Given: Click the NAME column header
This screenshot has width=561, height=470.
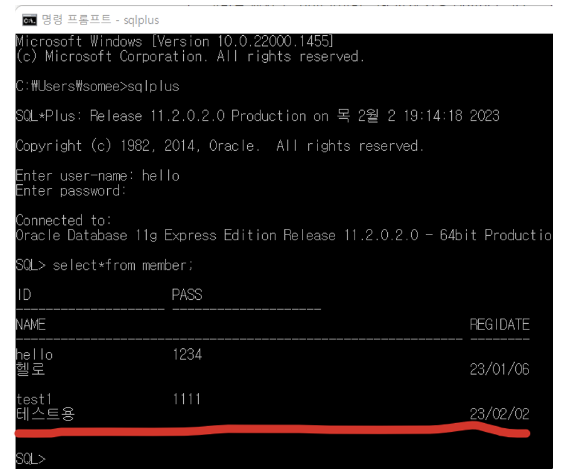Looking at the screenshot, I should click(31, 325).
